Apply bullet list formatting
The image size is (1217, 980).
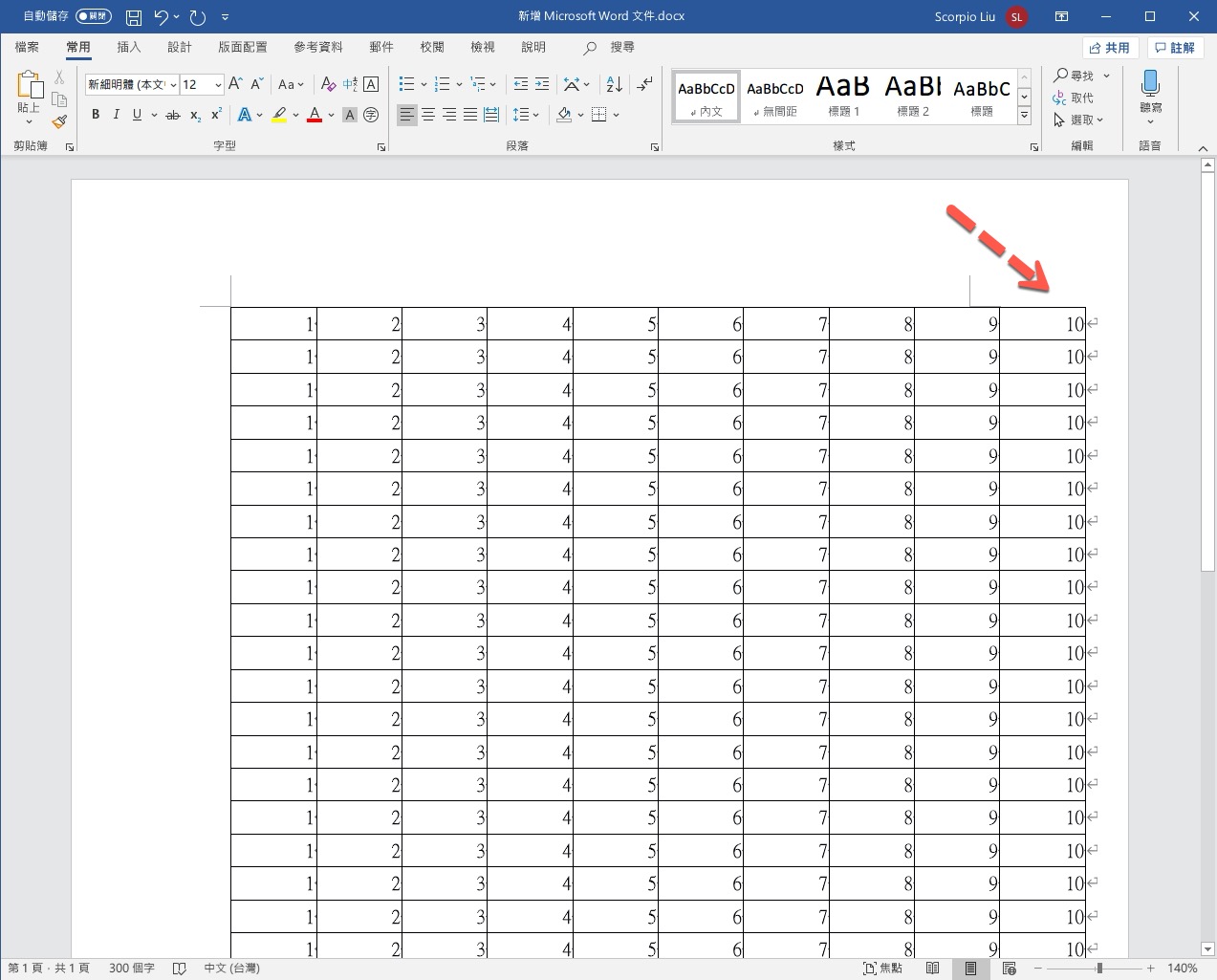click(x=406, y=84)
